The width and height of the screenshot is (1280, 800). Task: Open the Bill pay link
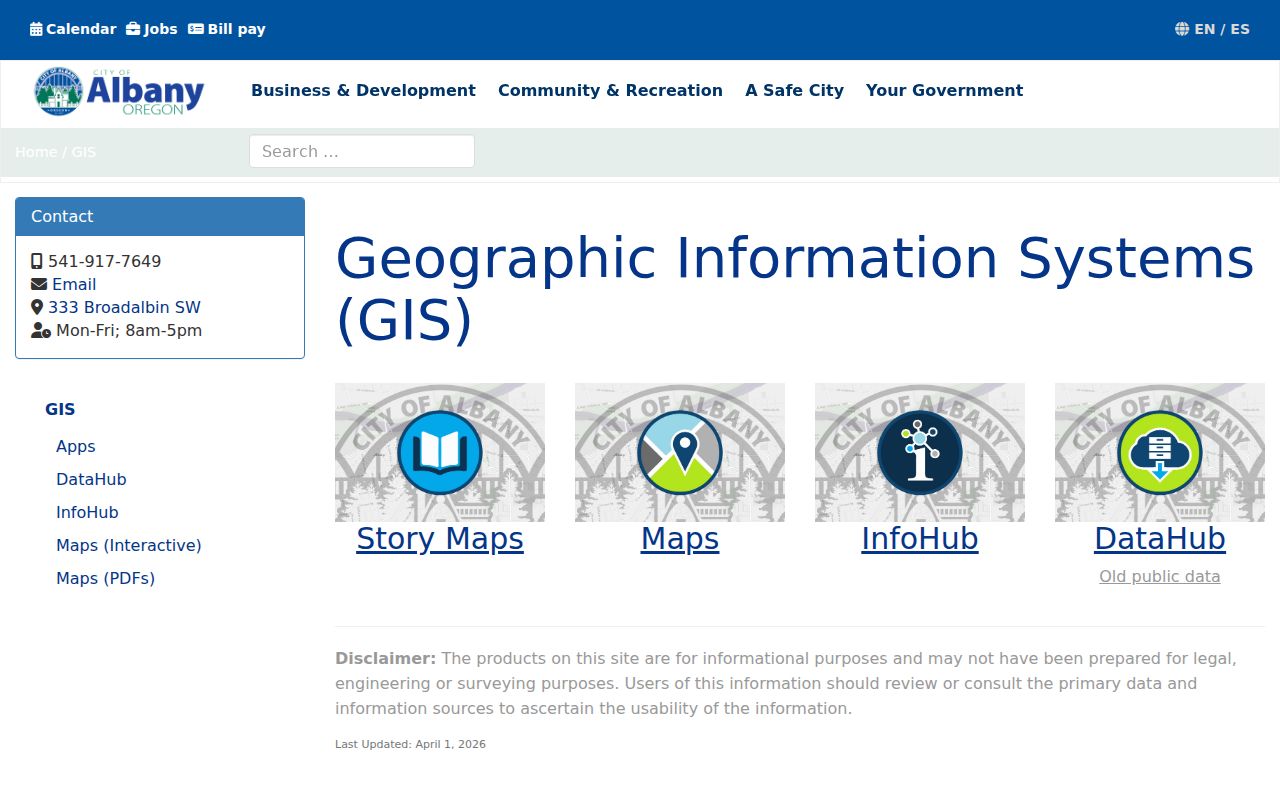click(236, 29)
